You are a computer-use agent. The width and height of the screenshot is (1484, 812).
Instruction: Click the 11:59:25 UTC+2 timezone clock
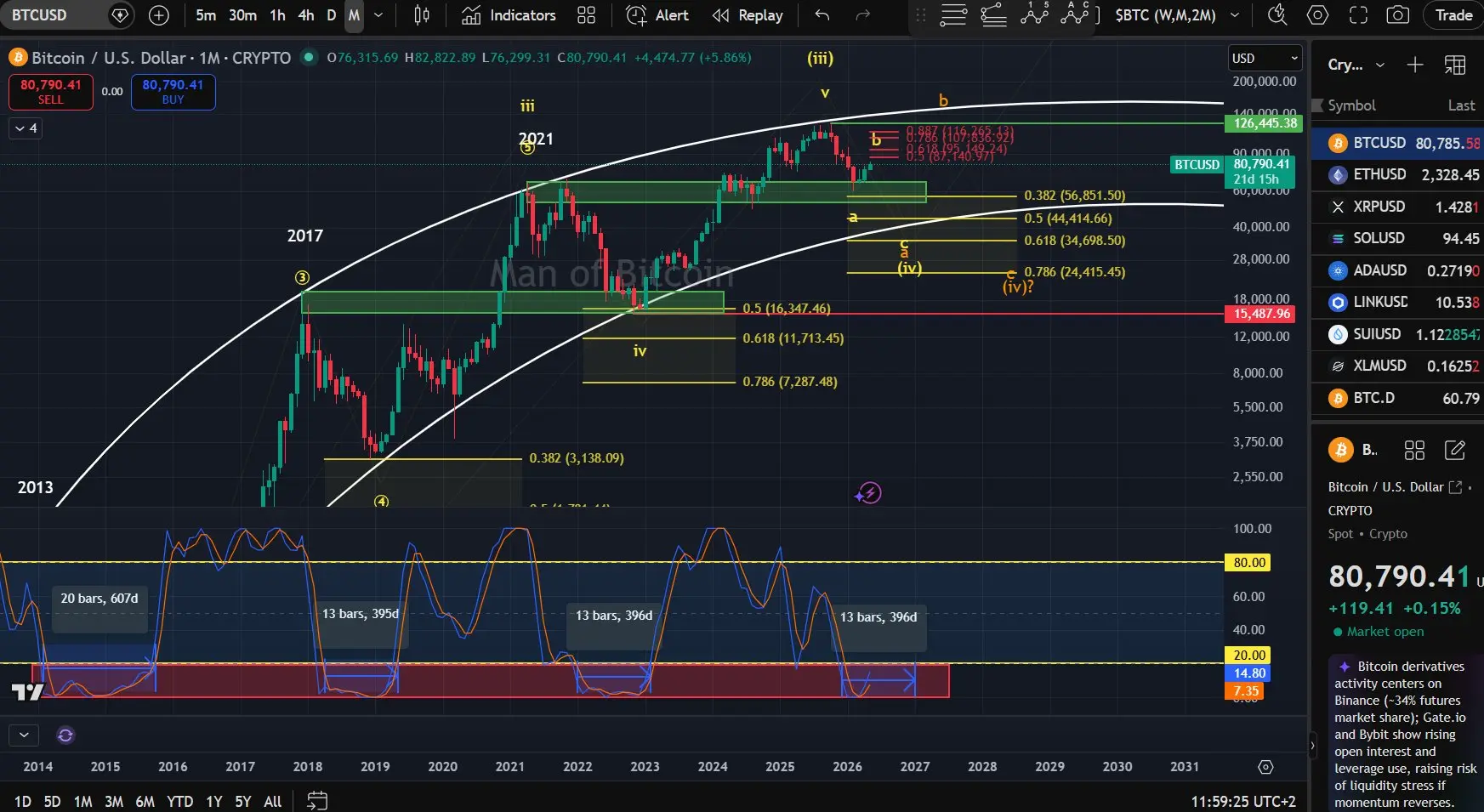pos(1243,801)
